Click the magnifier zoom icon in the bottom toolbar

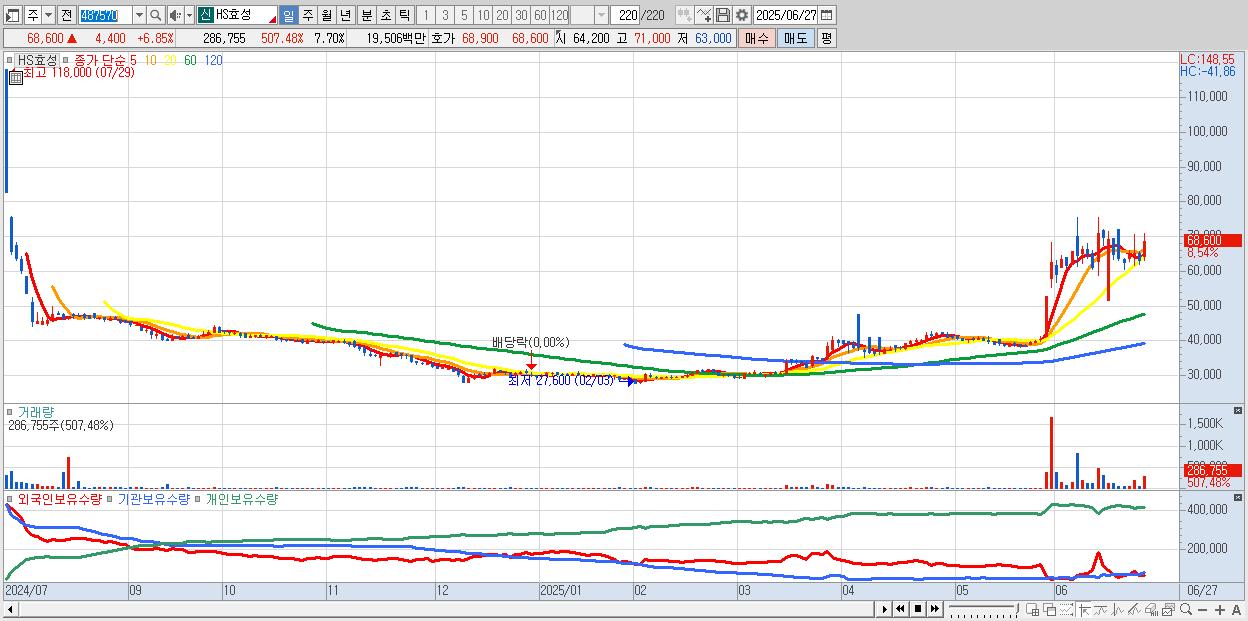(x=1185, y=609)
